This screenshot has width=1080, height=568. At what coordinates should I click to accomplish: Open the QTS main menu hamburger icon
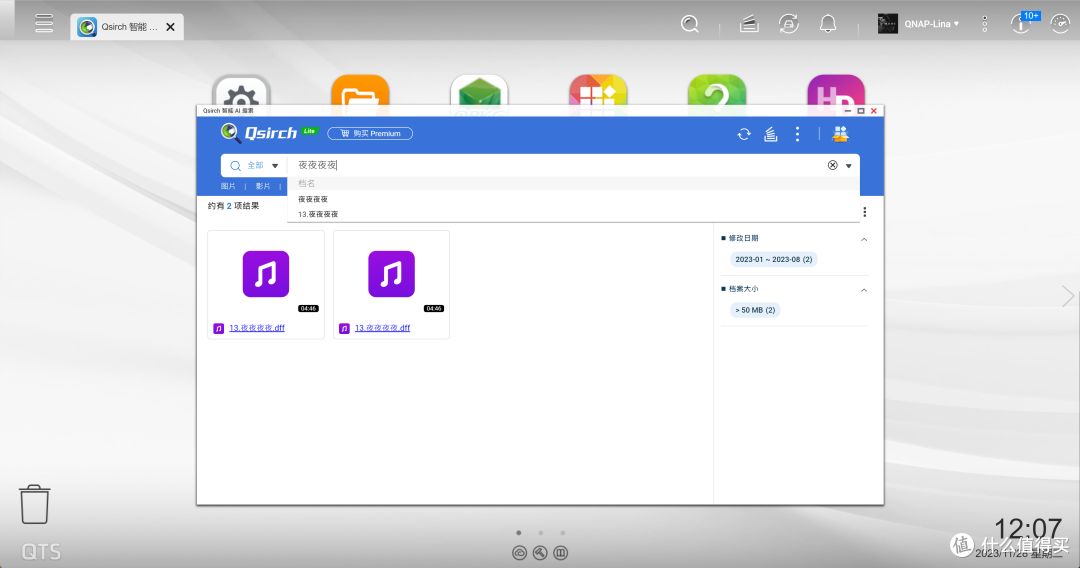[44, 23]
